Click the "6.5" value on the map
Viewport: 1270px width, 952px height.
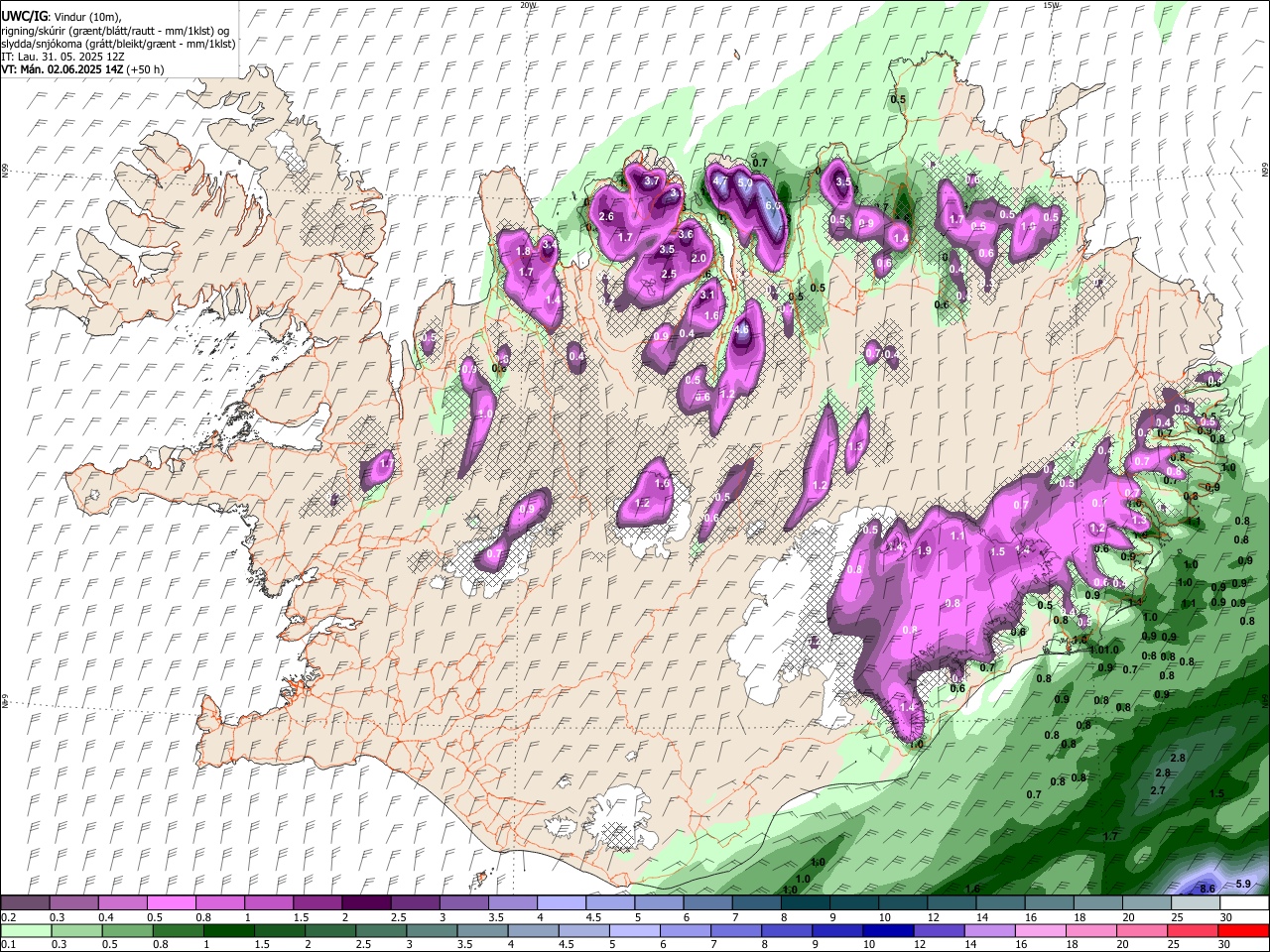point(774,205)
